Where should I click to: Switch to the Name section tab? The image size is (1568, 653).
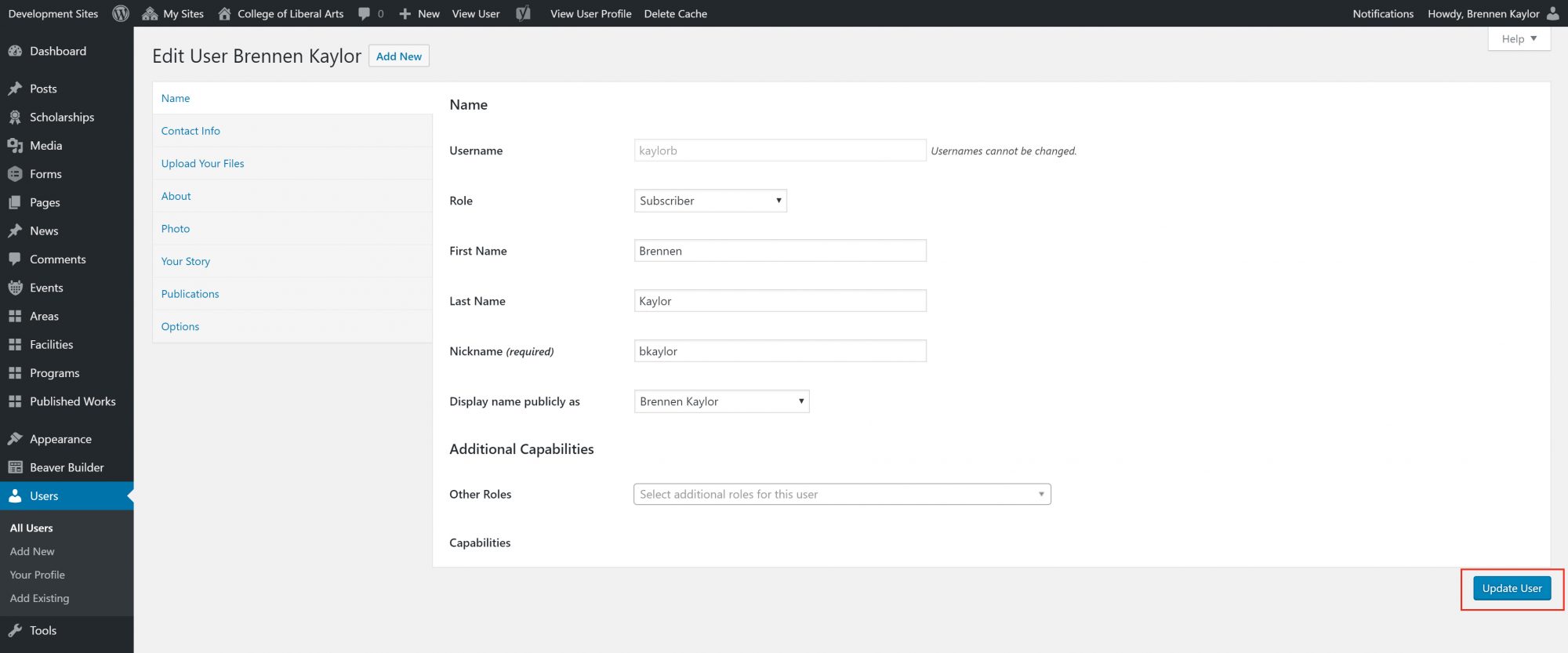point(292,98)
